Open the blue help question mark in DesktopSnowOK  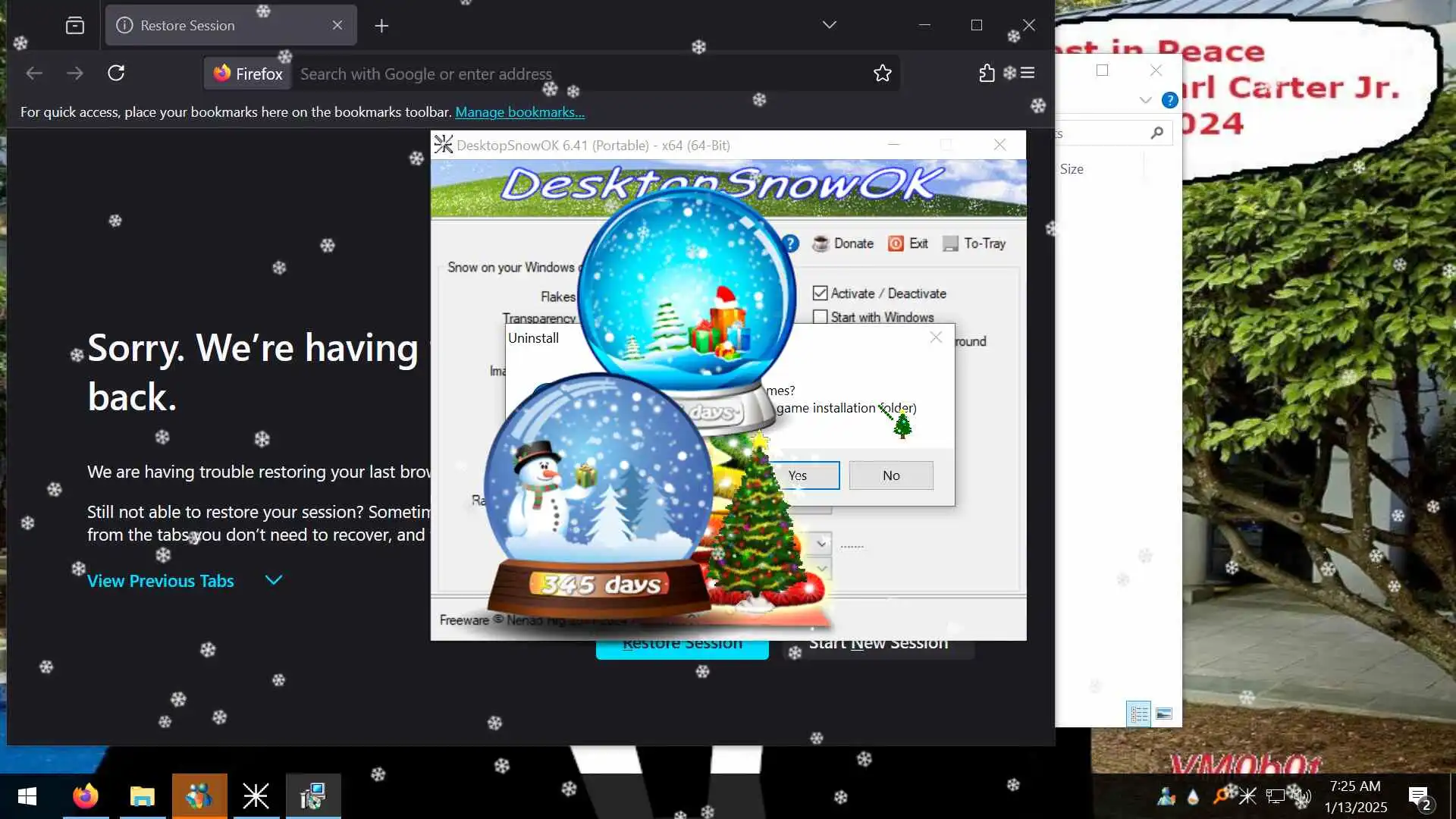click(x=790, y=243)
